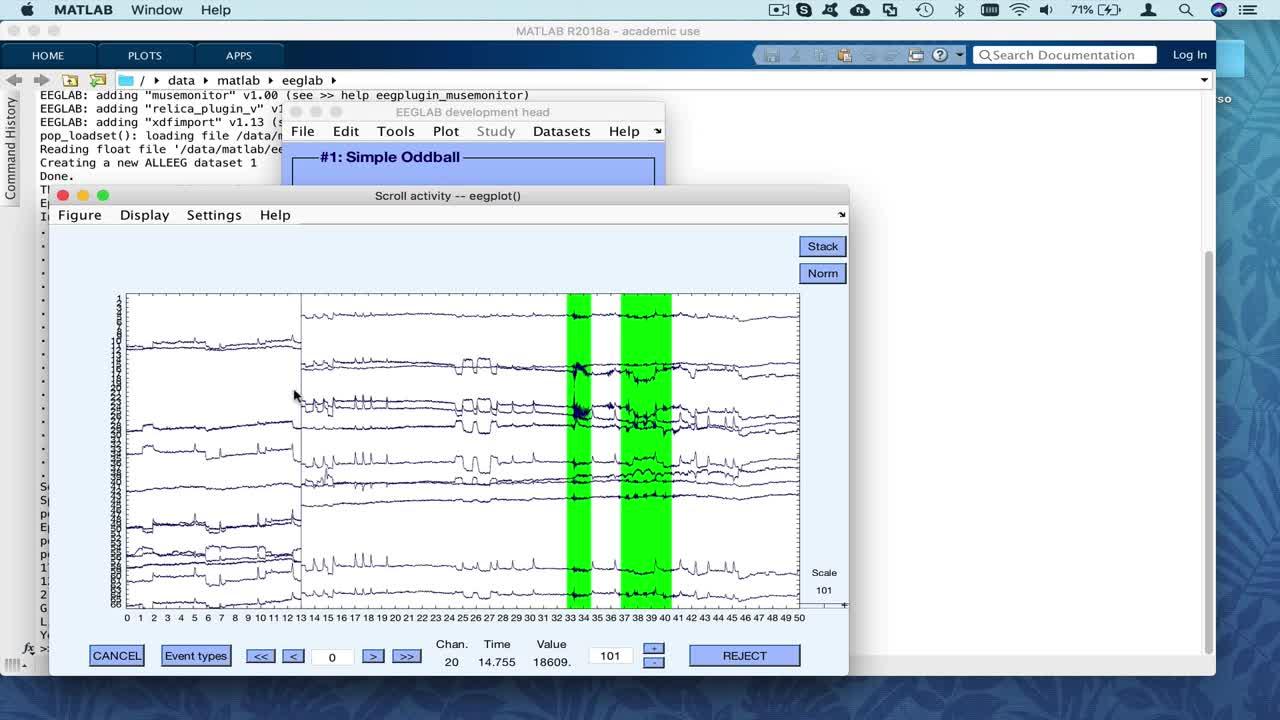Click the switch windows icon in toolbar
Viewport: 1280px width, 720px height.
[916, 55]
